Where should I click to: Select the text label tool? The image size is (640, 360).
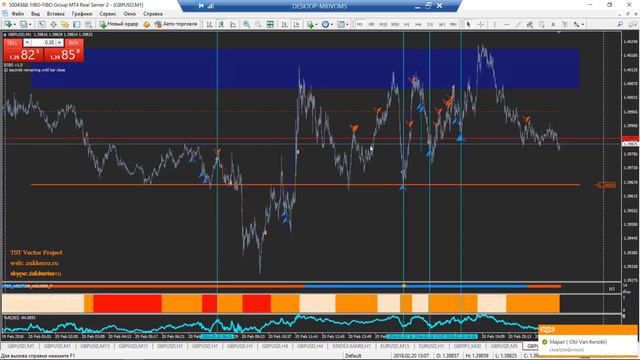click(564, 24)
